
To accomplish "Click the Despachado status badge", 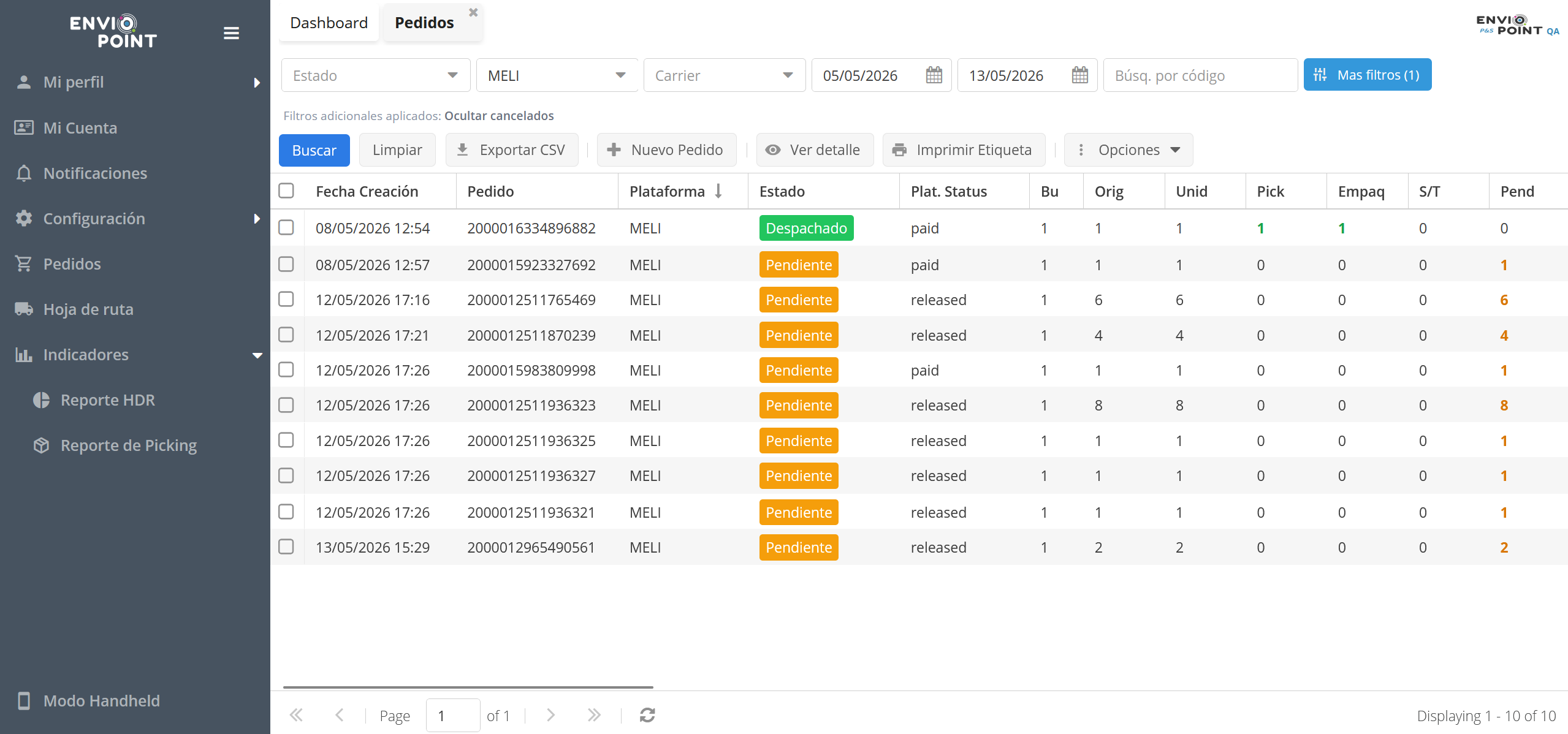I will click(806, 228).
